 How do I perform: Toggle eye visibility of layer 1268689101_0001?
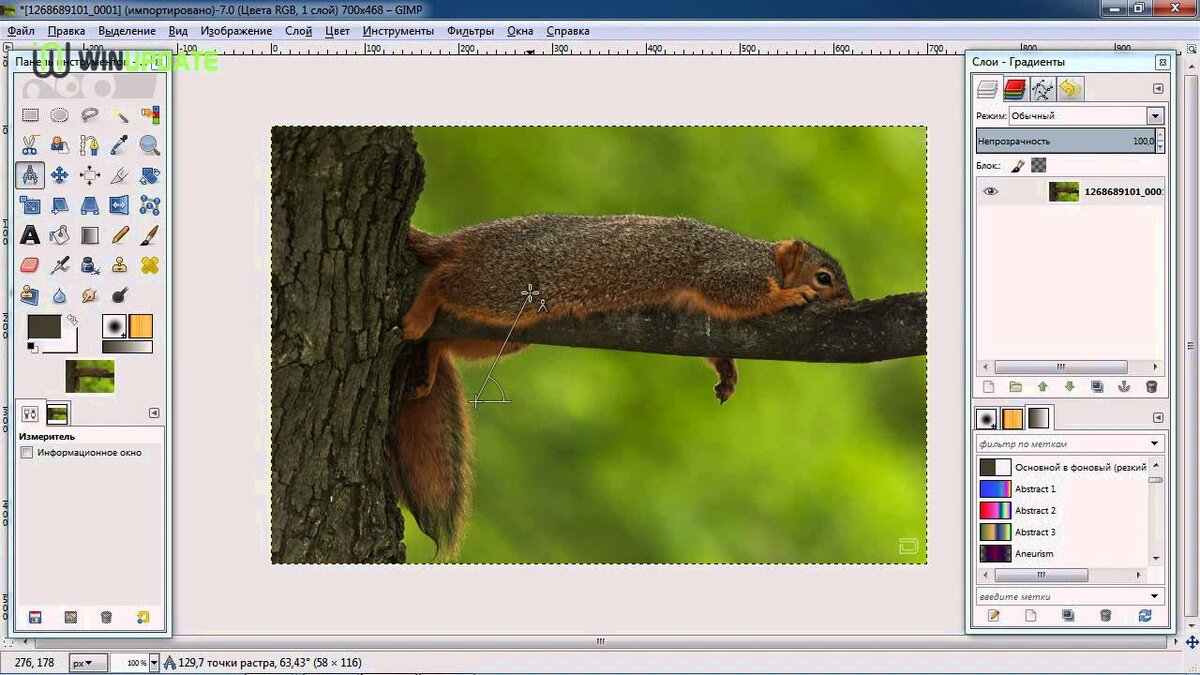990,192
